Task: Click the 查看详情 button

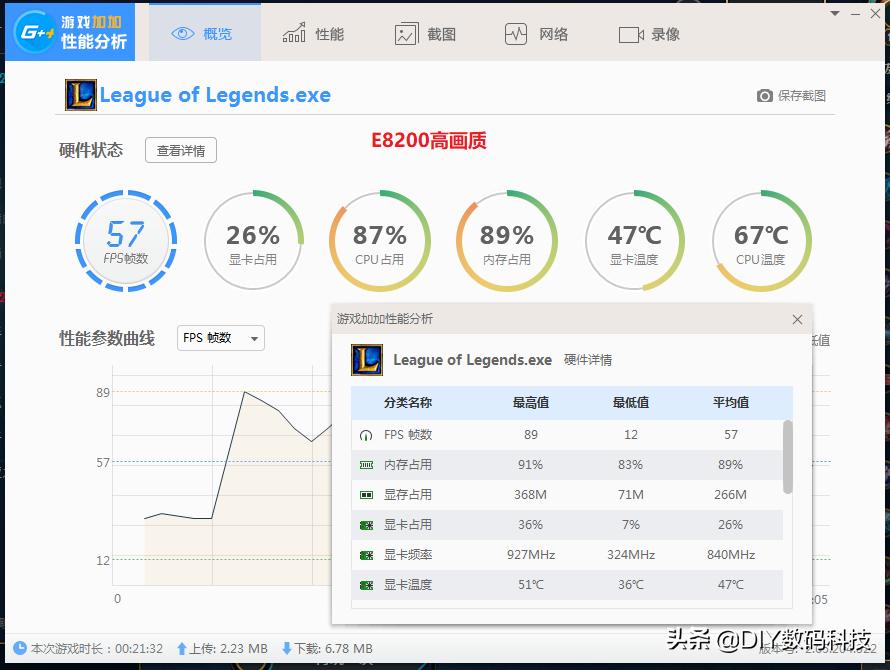Action: pos(180,150)
